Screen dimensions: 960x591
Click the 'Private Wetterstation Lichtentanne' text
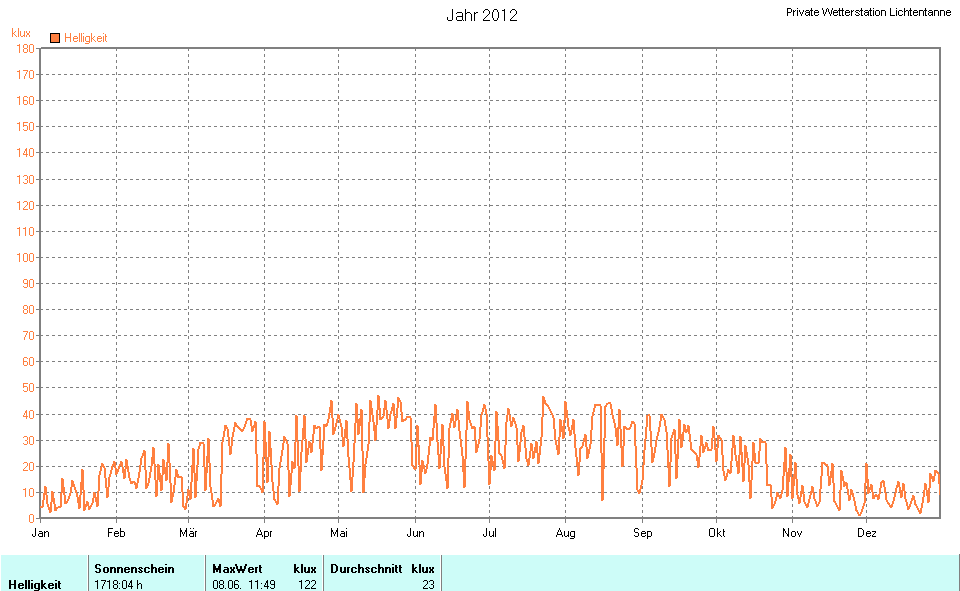pyautogui.click(x=868, y=12)
